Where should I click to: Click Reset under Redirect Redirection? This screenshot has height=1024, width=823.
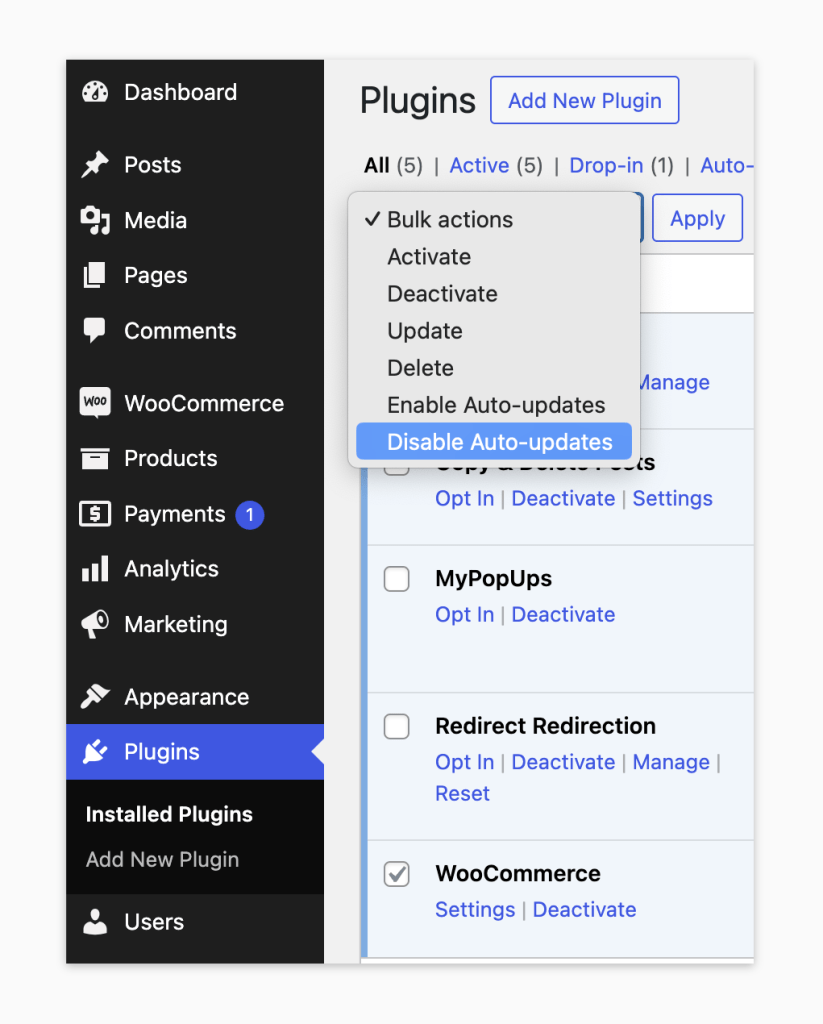tap(462, 793)
